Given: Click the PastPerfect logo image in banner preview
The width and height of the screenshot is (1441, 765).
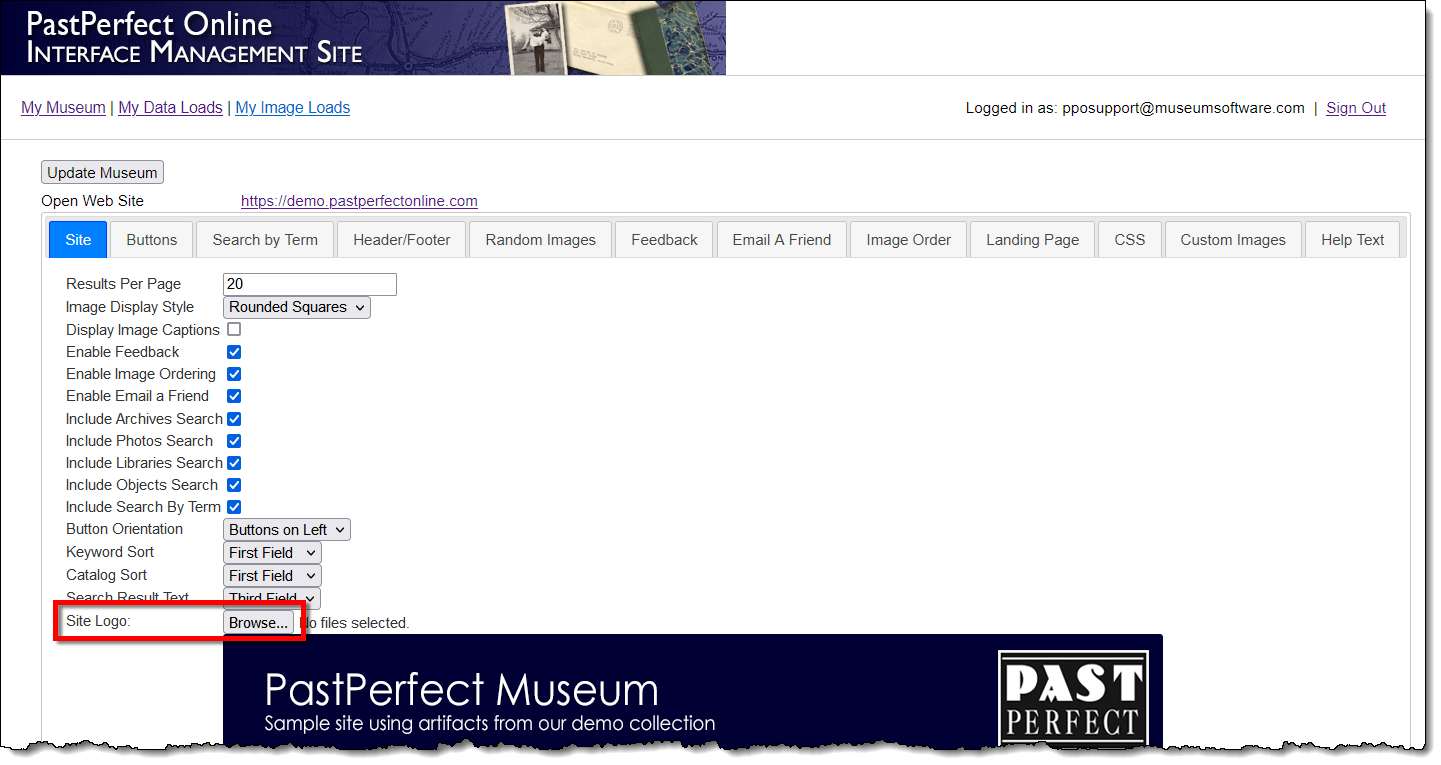Looking at the screenshot, I should (x=1073, y=699).
